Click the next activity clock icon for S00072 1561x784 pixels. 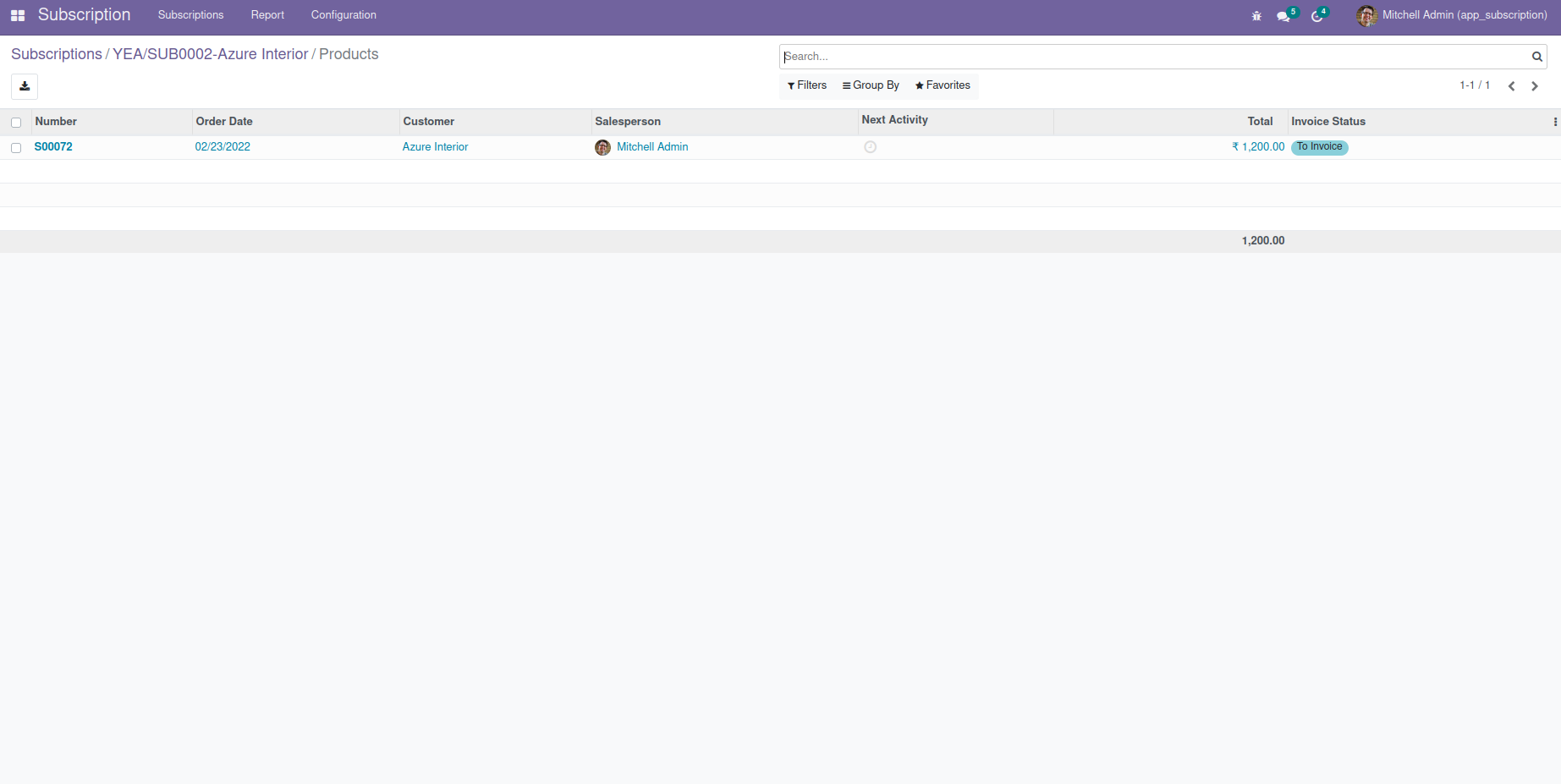click(870, 147)
